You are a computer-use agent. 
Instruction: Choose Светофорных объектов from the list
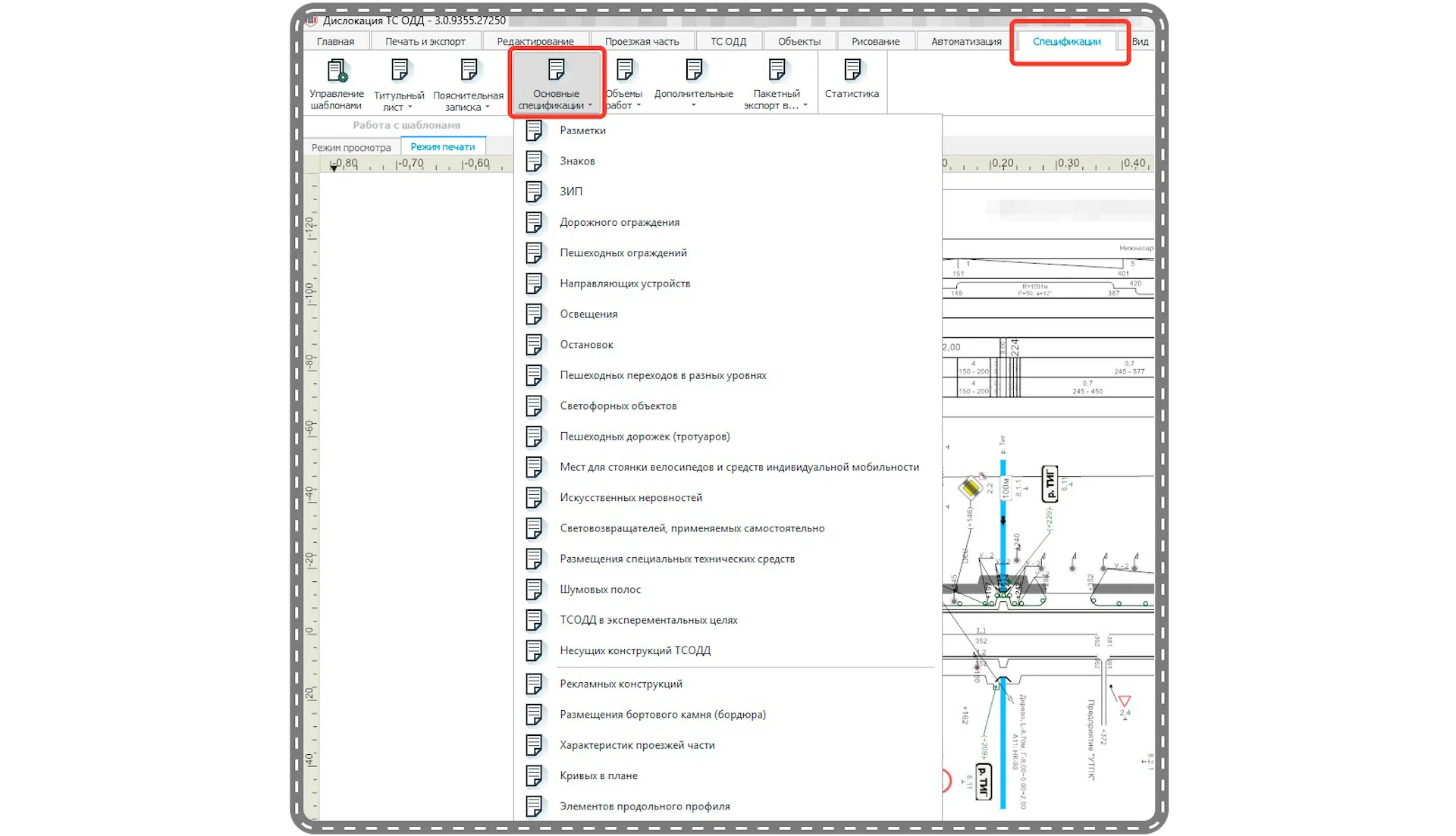coord(618,406)
